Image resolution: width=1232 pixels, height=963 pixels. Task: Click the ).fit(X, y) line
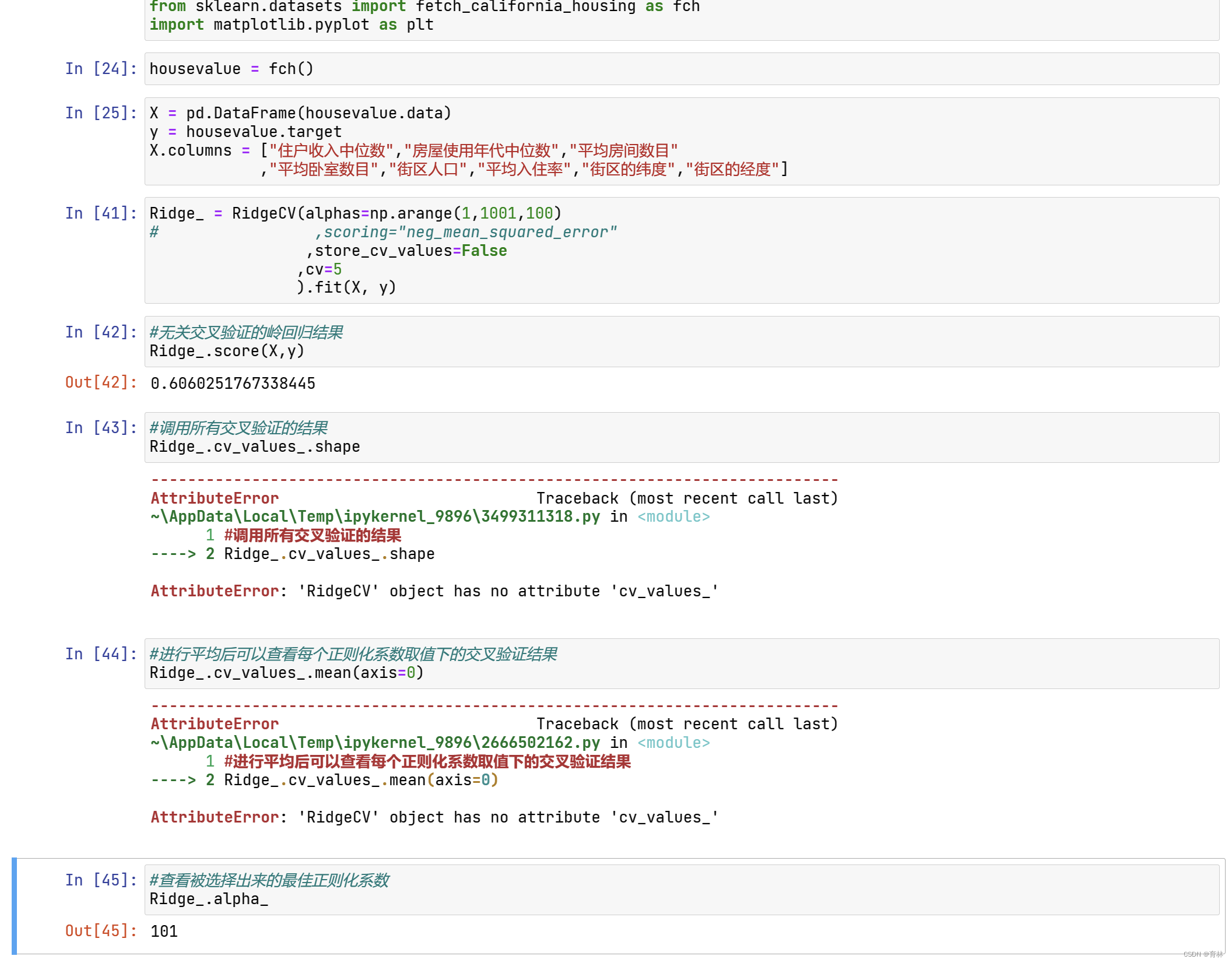point(346,287)
